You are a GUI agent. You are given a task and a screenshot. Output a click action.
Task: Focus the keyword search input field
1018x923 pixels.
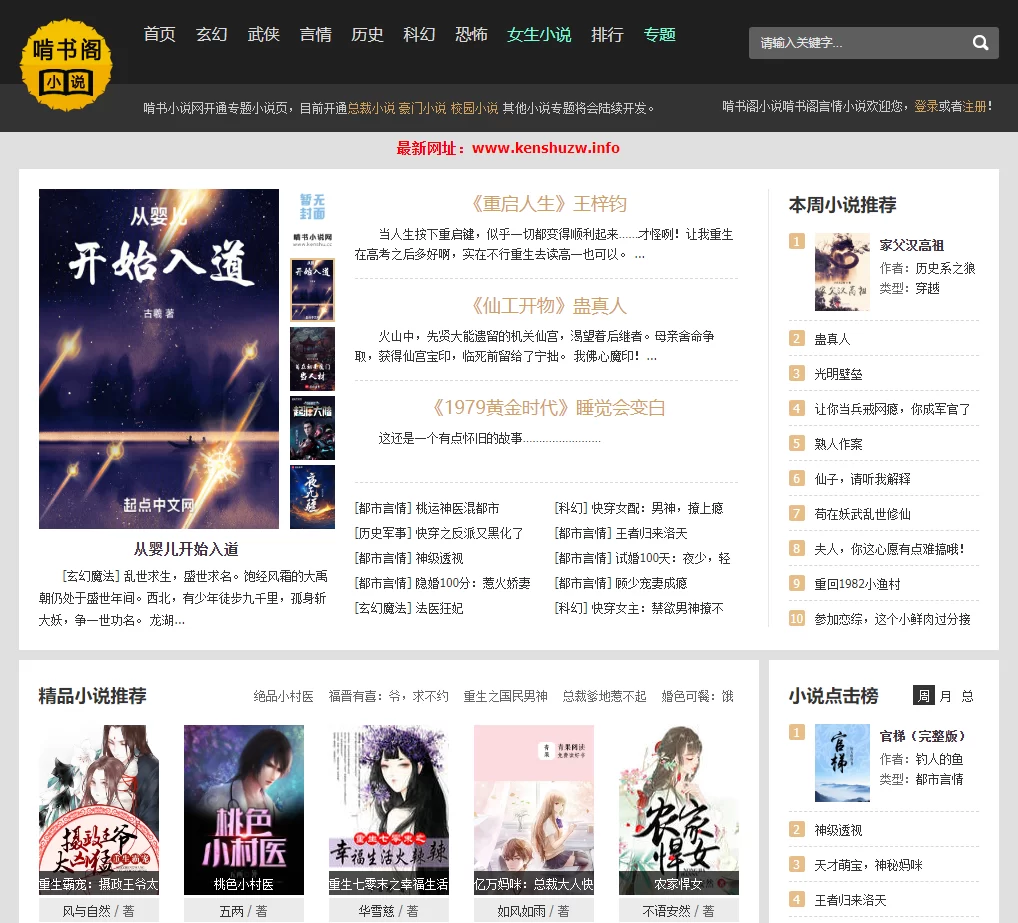pos(857,43)
